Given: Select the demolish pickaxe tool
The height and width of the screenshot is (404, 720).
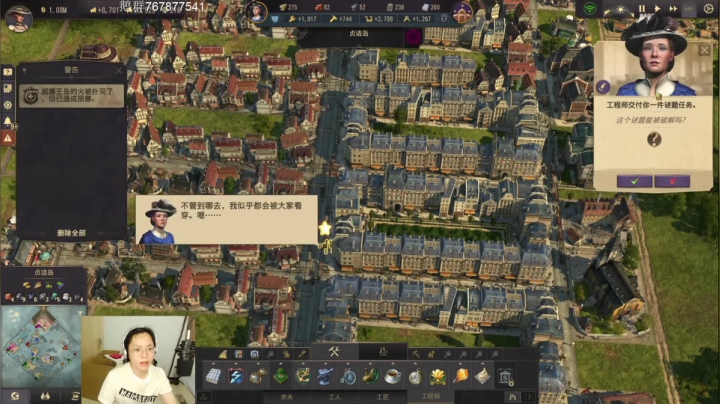Looking at the screenshot, I should (x=416, y=354).
